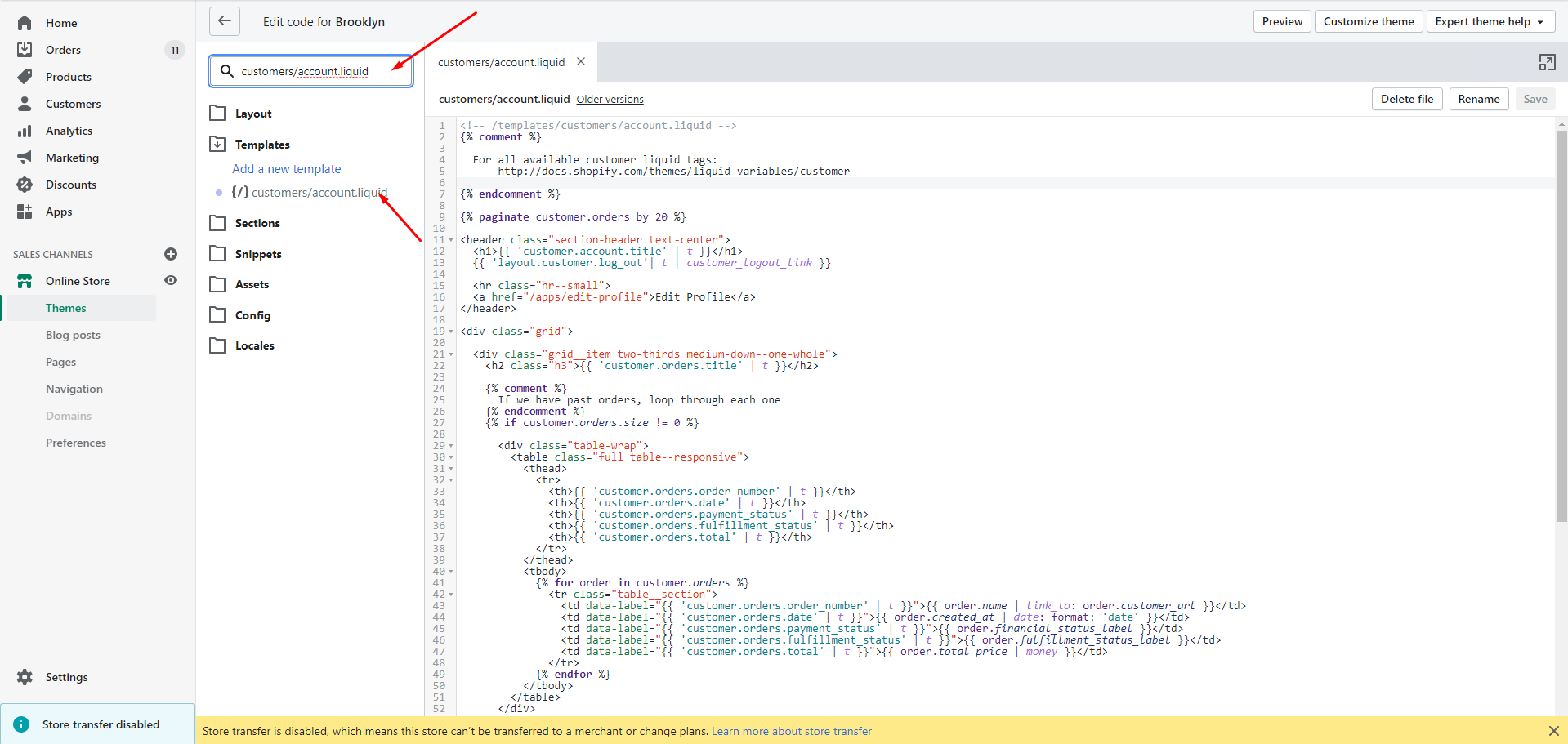The height and width of the screenshot is (744, 1568).
Task: Fold code block at line 11
Action: [451, 240]
